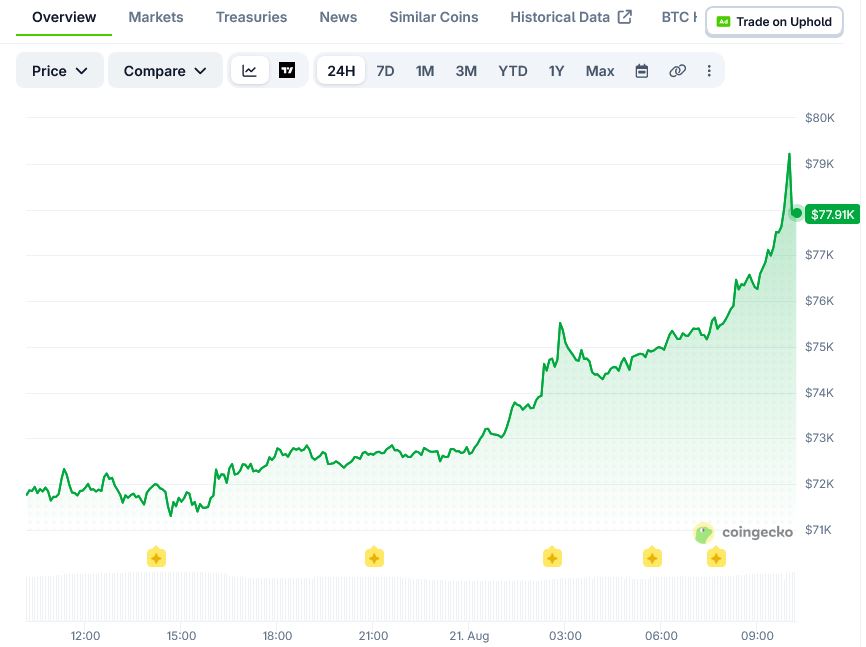Select the 24H time range
The image size is (866, 647).
[x=341, y=71]
